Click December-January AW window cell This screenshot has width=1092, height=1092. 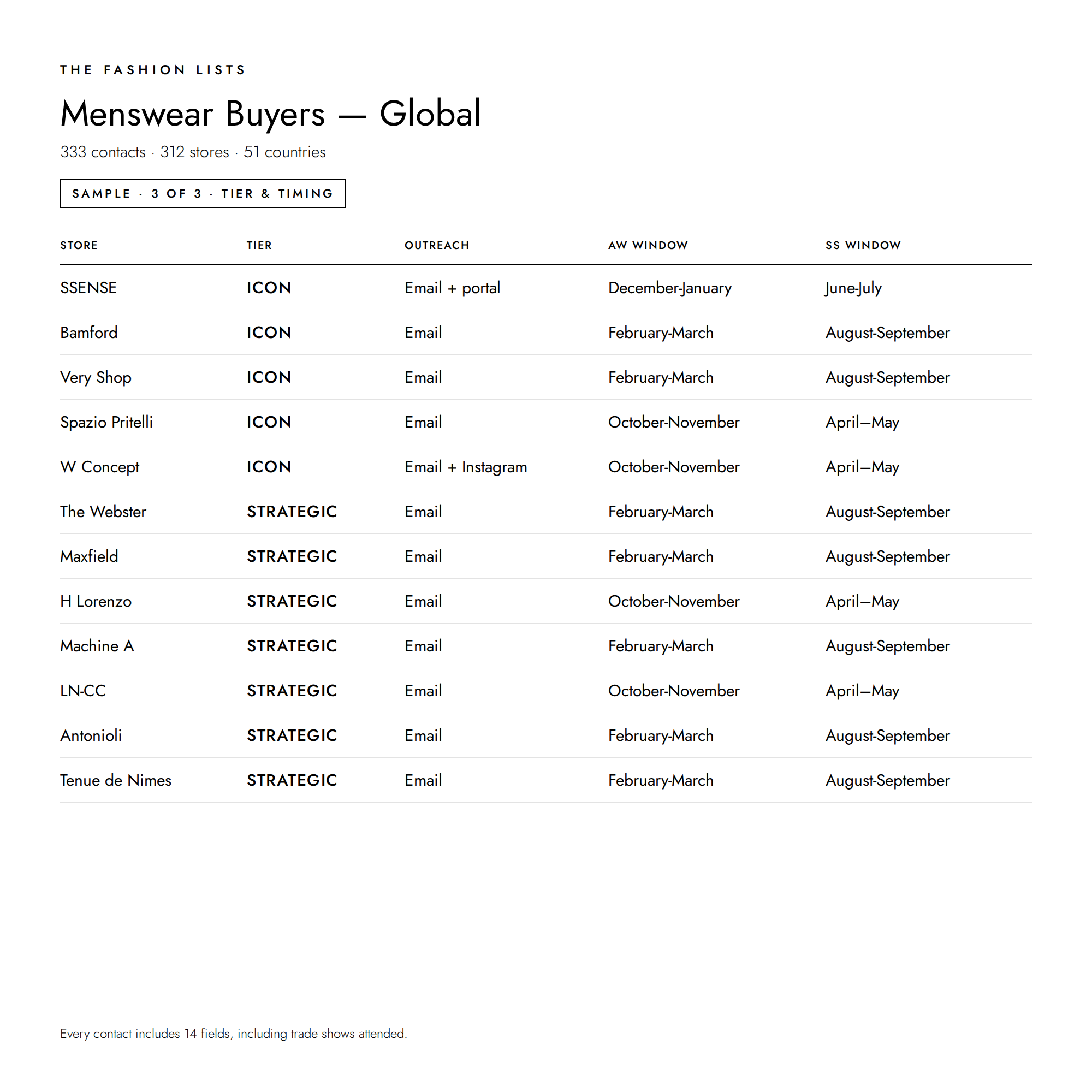(x=670, y=288)
